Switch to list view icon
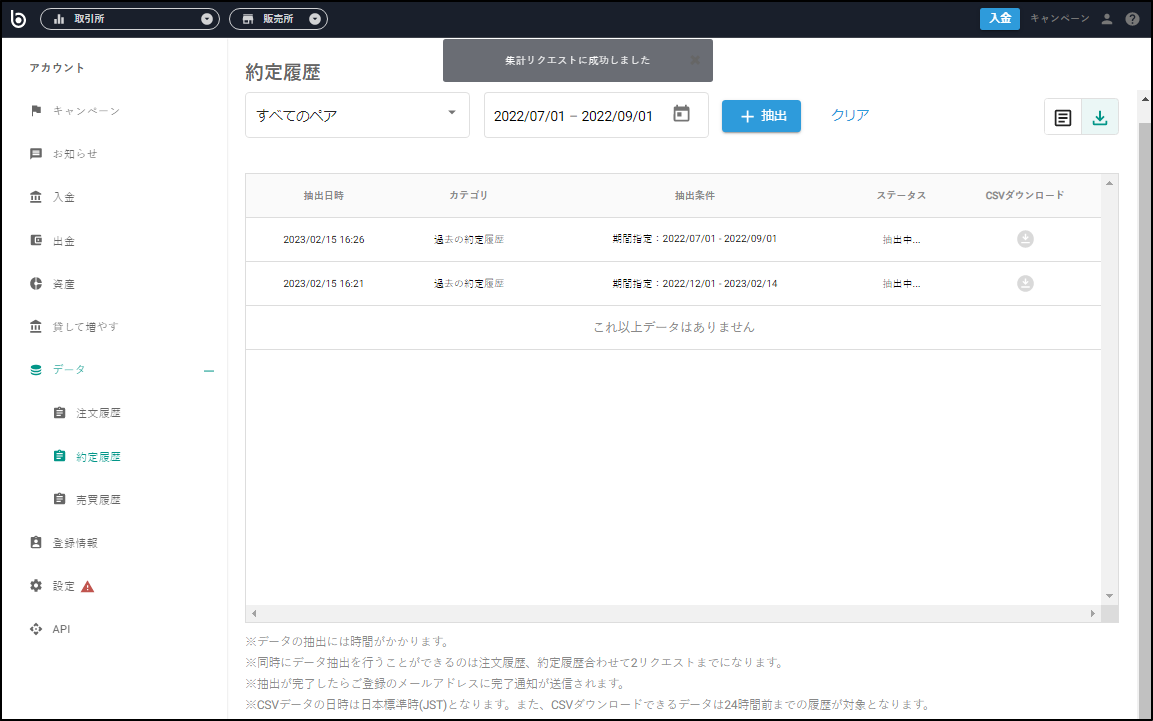Screen dimensions: 1153x721 click(1063, 117)
